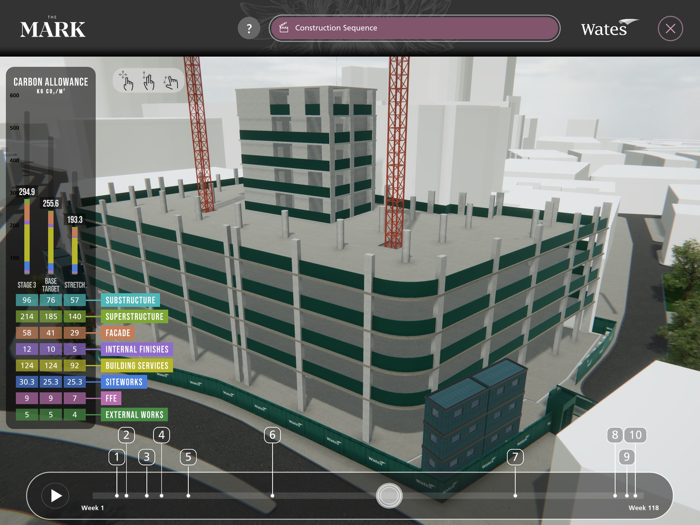Click Building Services stretch value 92
700x525 pixels.
[x=75, y=366]
